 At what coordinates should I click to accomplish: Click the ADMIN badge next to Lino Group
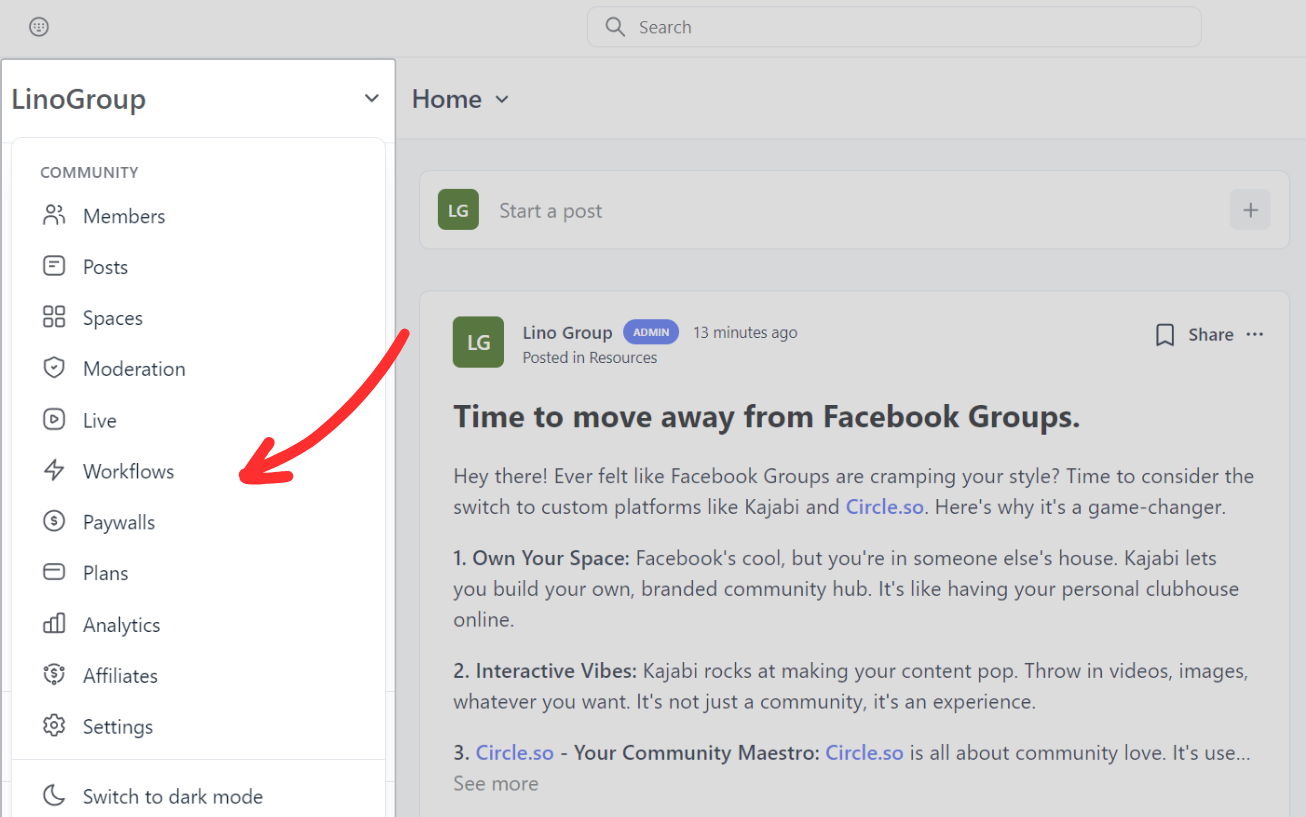(x=651, y=332)
